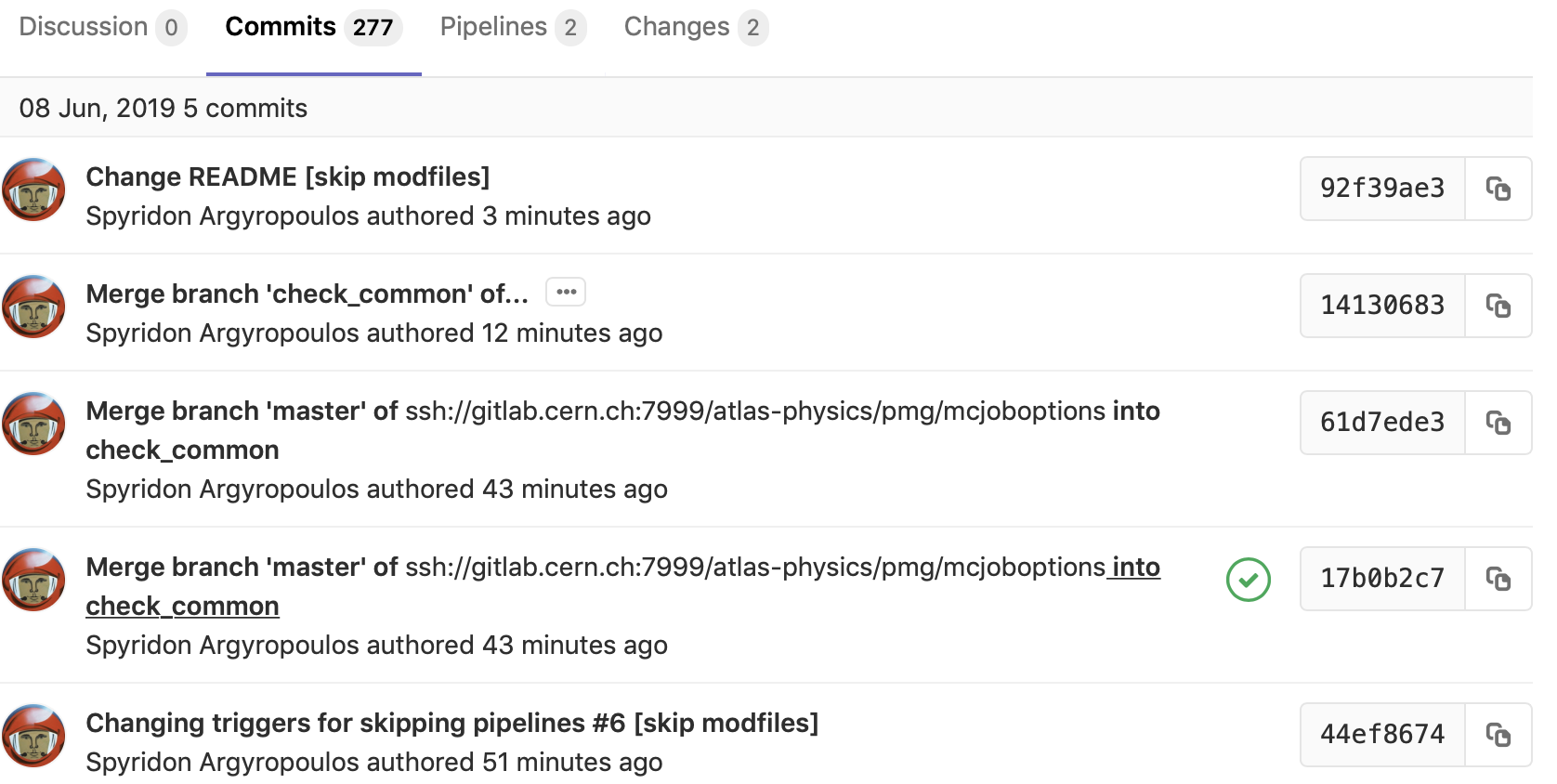Copy commit SHA 44ef8674
Image resolution: width=1557 pixels, height=784 pixels.
tap(1498, 735)
